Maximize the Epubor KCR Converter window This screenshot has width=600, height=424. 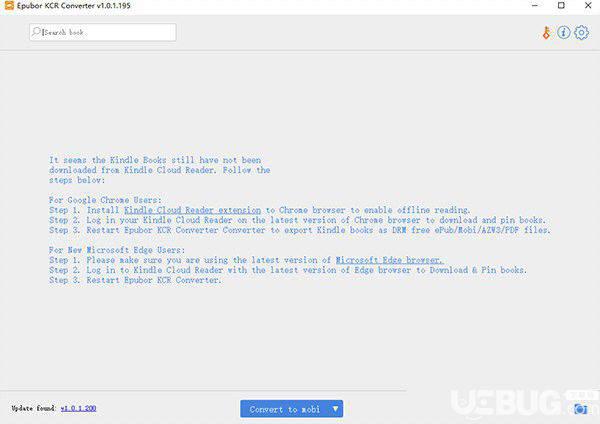tap(561, 6)
